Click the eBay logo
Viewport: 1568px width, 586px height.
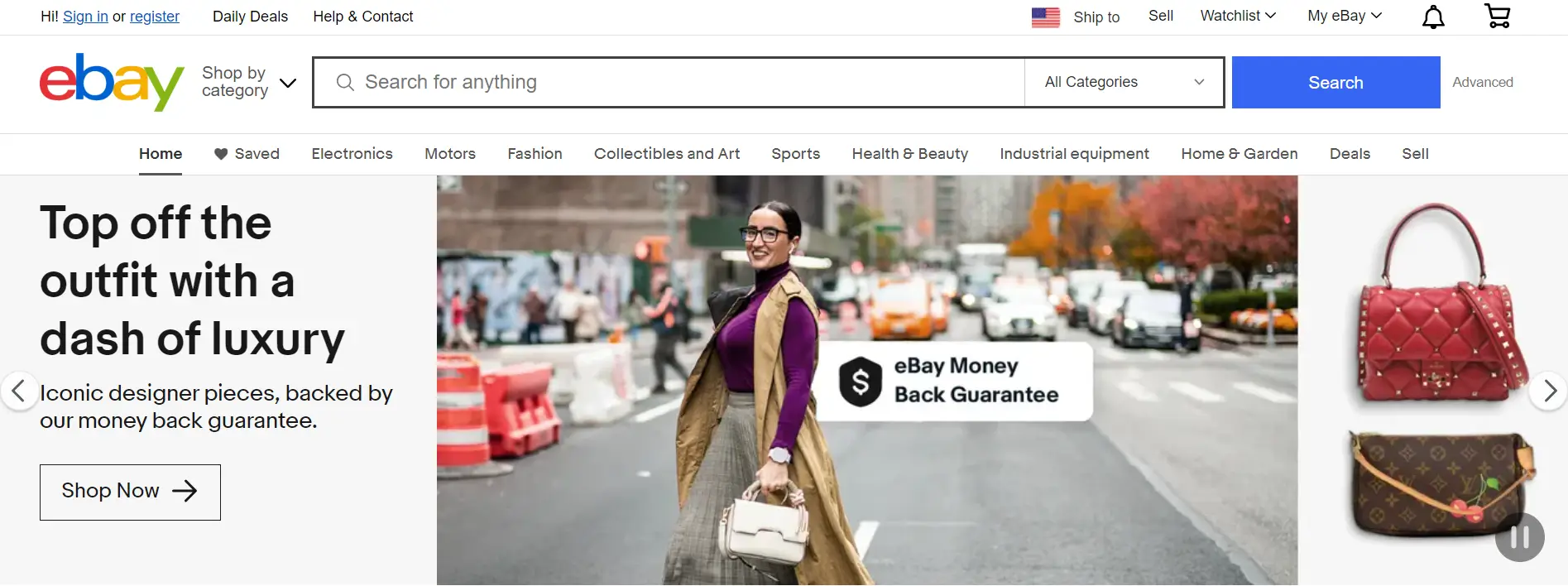(x=112, y=82)
